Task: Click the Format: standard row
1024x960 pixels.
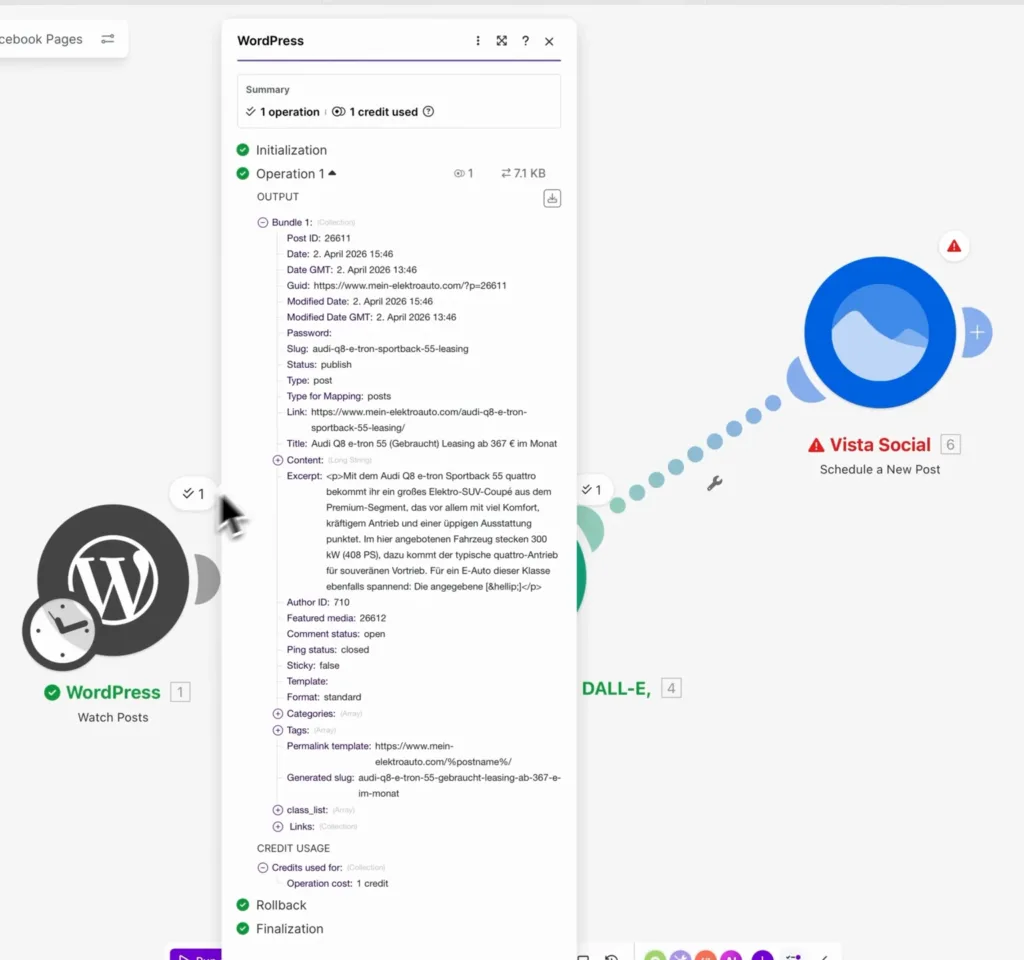Action: tap(324, 697)
